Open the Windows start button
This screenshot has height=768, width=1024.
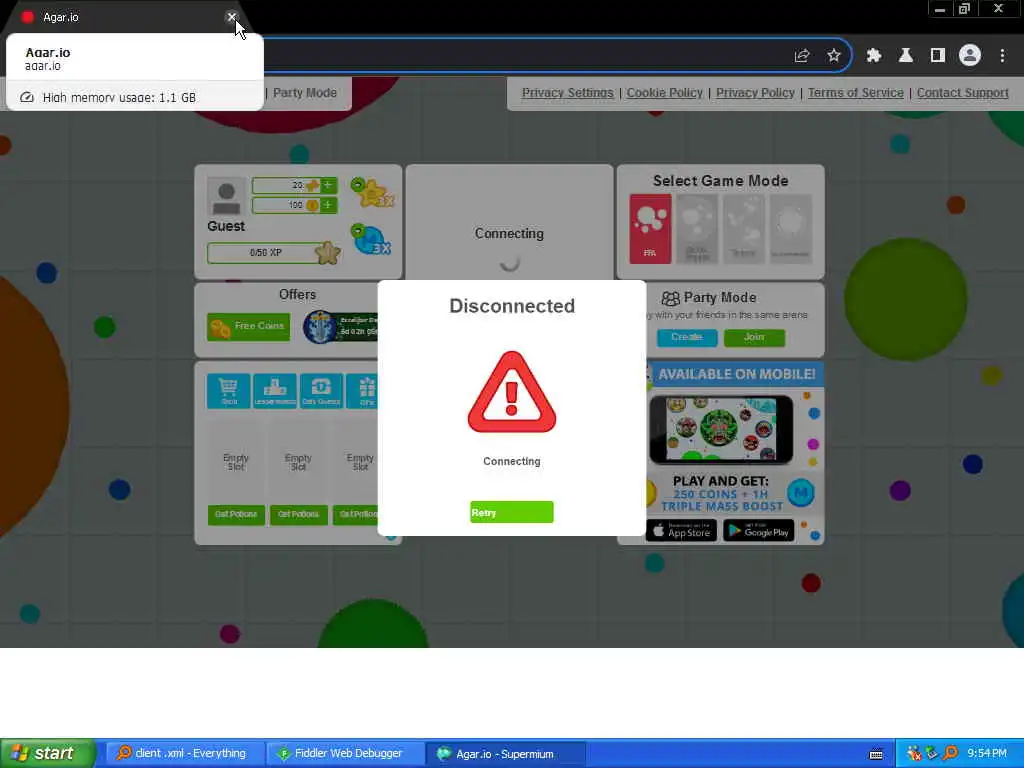(48, 753)
